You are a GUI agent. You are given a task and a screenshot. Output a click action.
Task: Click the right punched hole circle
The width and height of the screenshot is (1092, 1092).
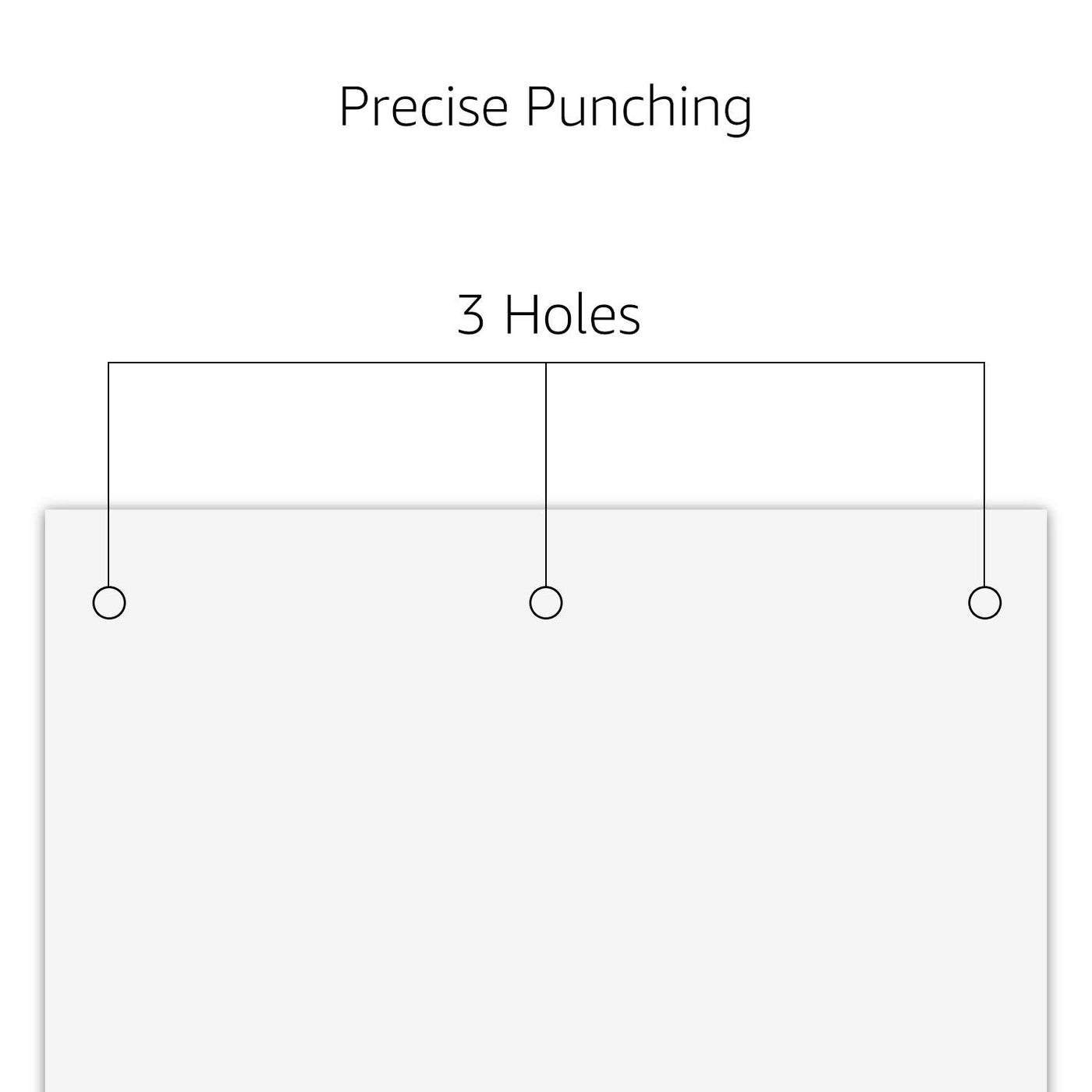(x=985, y=603)
